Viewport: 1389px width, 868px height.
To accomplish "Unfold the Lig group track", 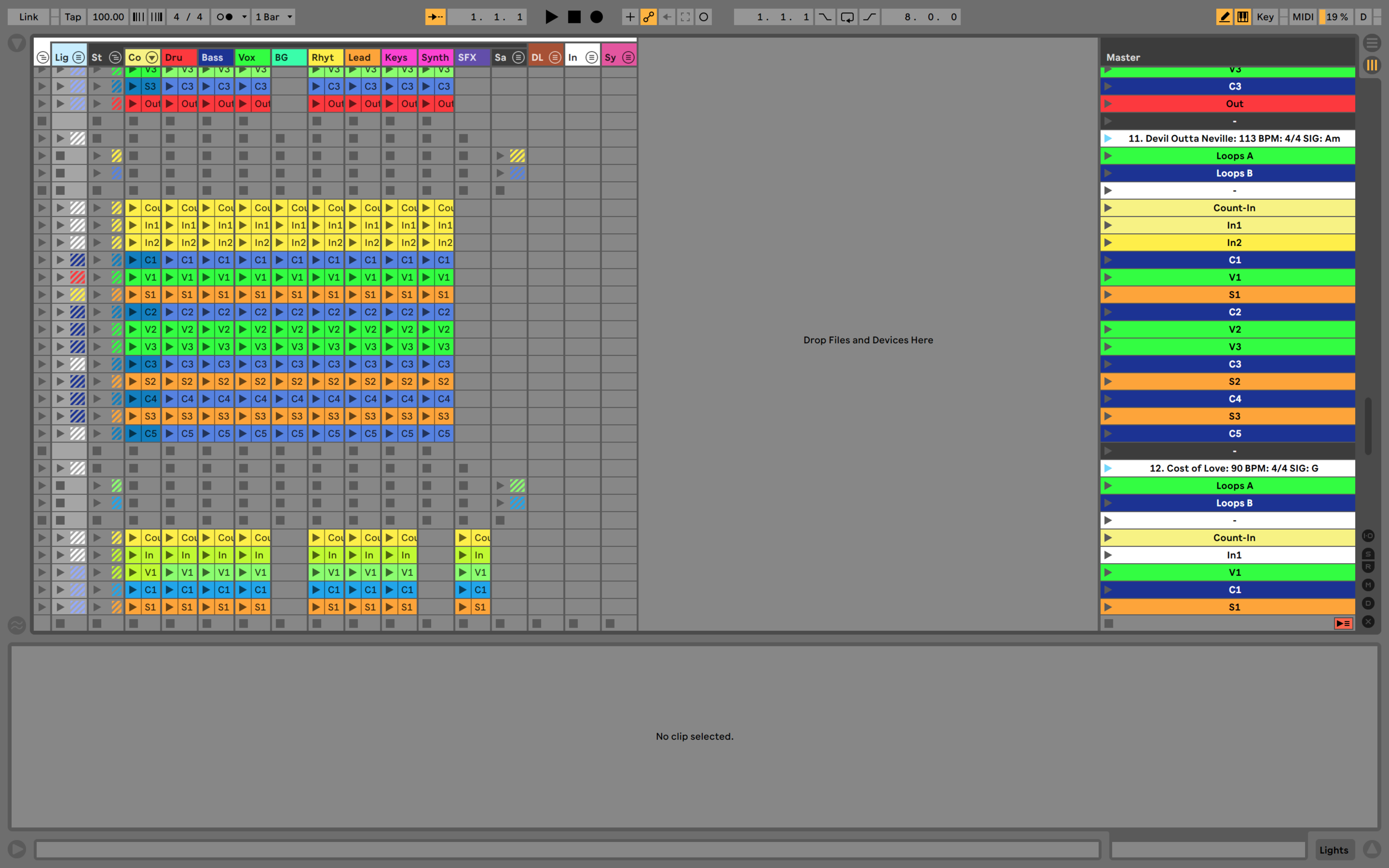I will 78,57.
